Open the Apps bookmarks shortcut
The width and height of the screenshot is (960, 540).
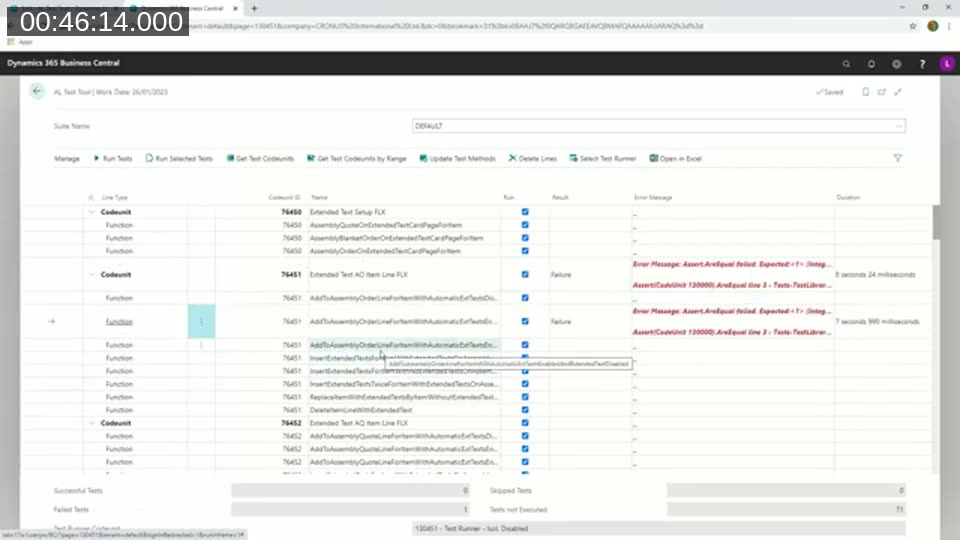coord(20,42)
